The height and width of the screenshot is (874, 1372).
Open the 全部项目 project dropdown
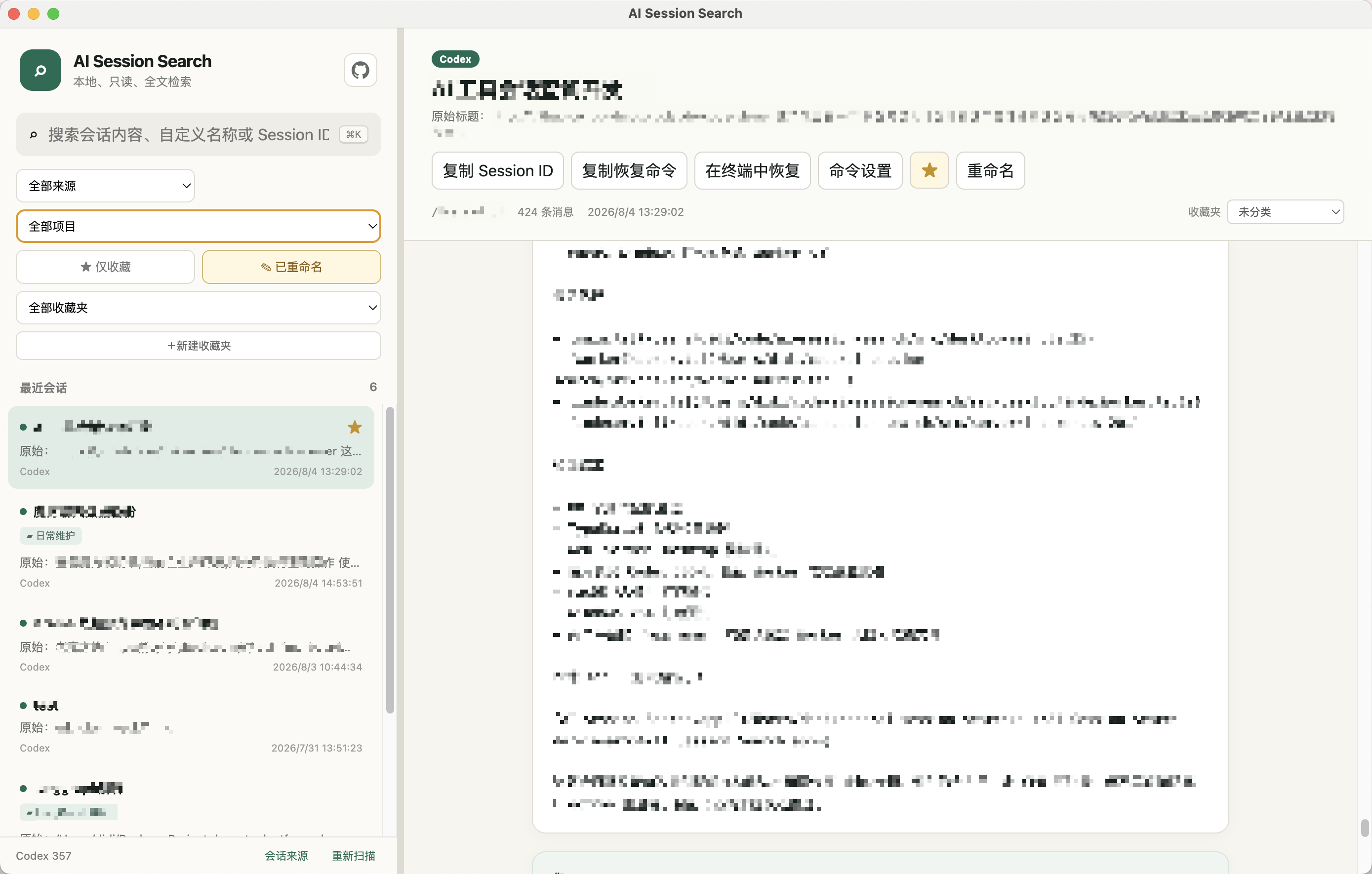click(x=198, y=226)
